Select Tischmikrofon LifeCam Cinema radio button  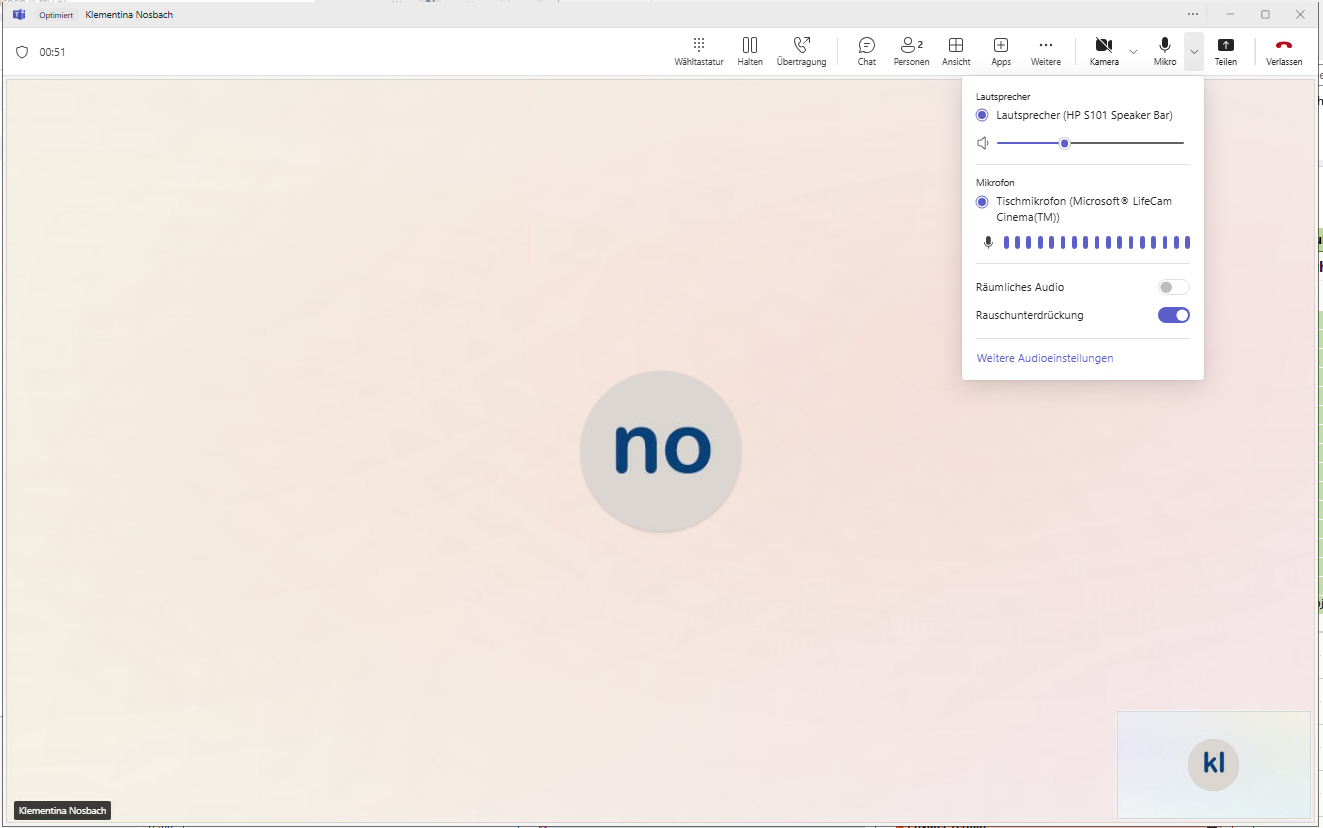point(982,202)
